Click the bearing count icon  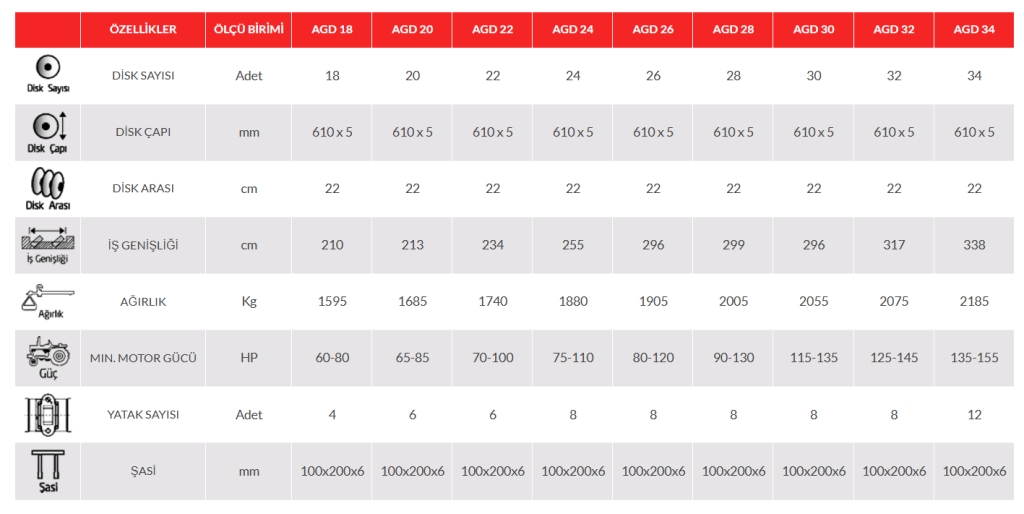(47, 414)
